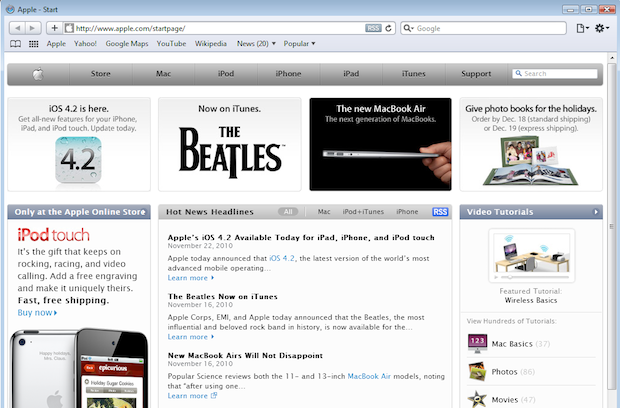Click Learn more under Beatles article

[191, 337]
